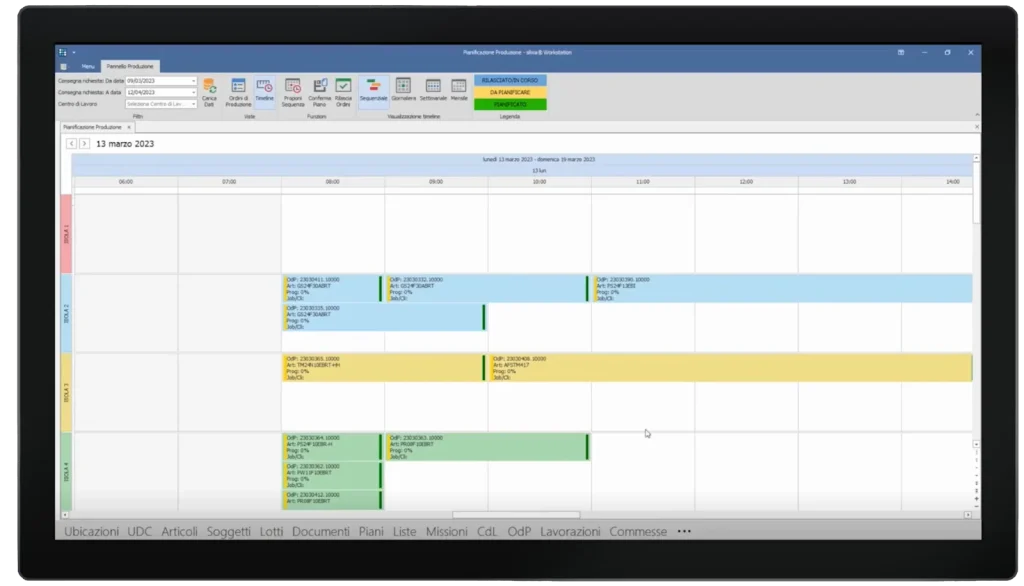Screen dimensions: 1024x586
Task: Click the Conferma Piano icon
Action: 319,92
